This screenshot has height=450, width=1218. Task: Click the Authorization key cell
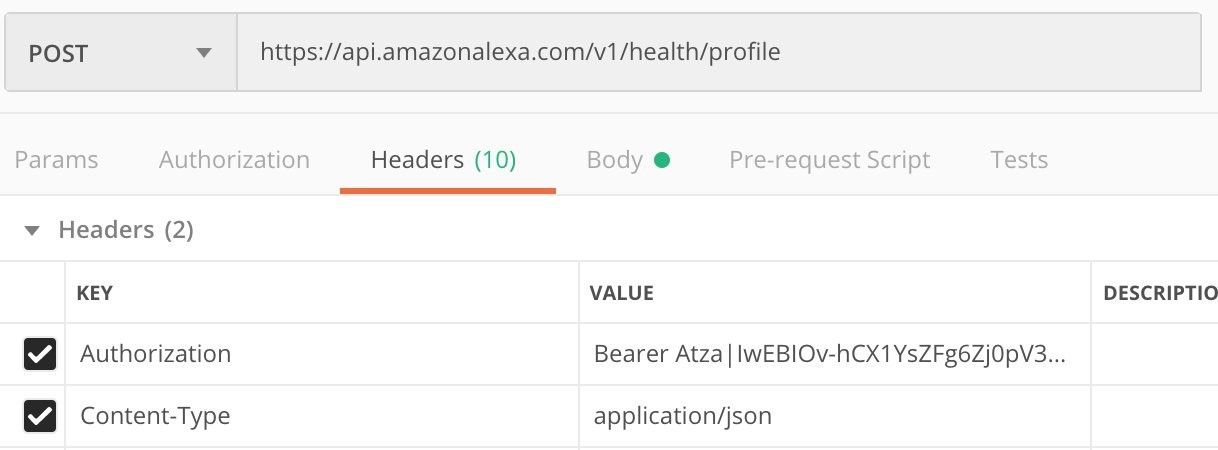[x=320, y=354]
